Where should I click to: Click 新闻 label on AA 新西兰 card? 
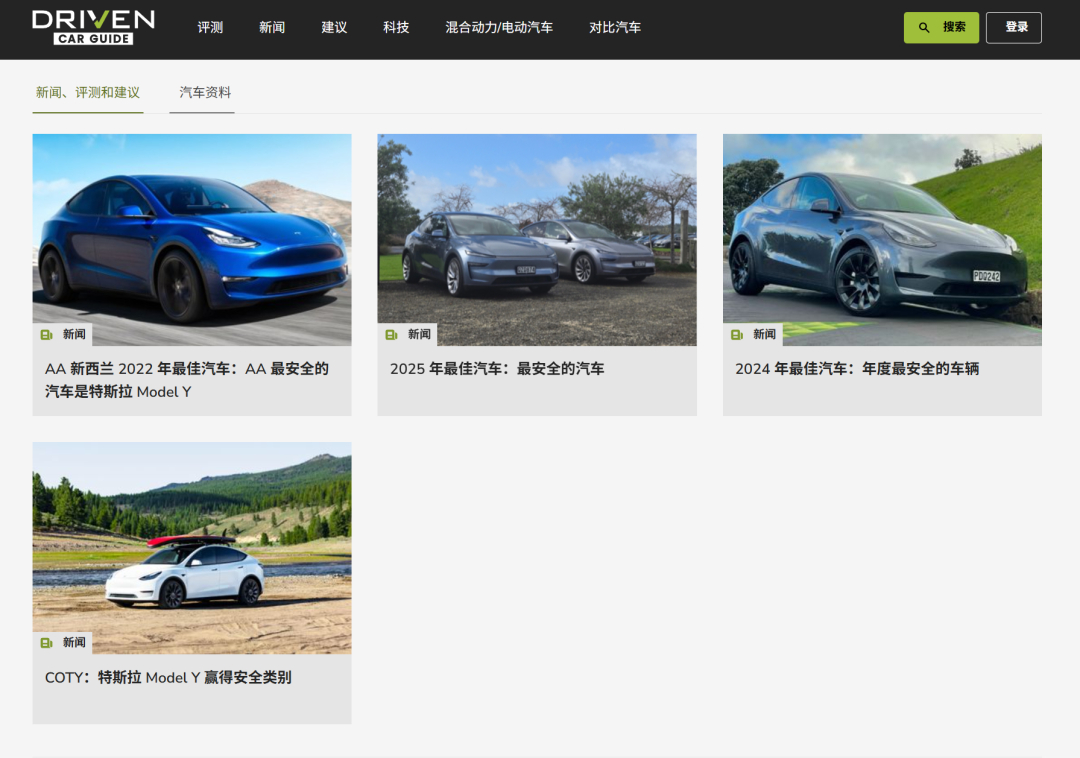coord(74,335)
